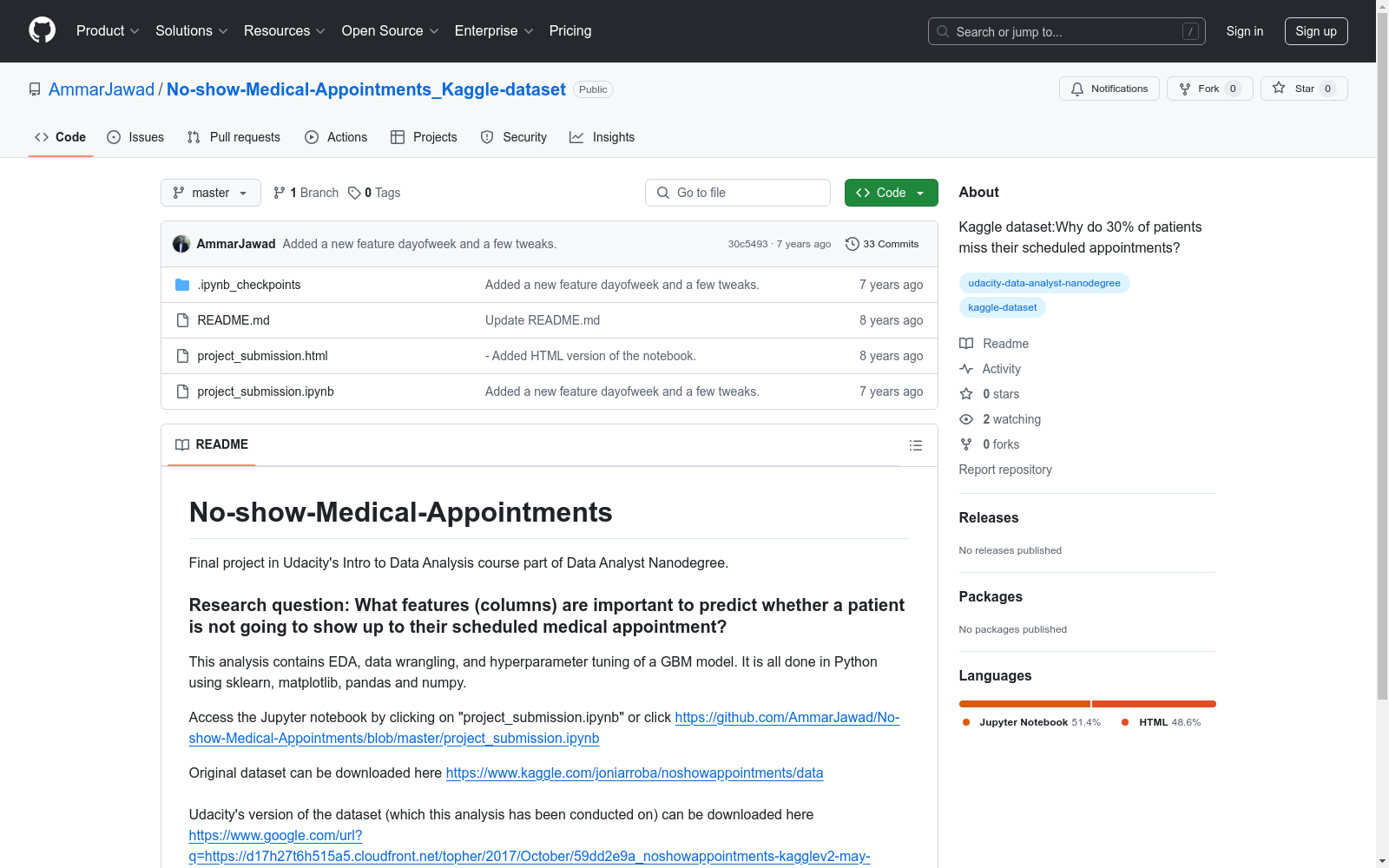Click the Sign up button
Screen dimensions: 1389x868
(1316, 31)
